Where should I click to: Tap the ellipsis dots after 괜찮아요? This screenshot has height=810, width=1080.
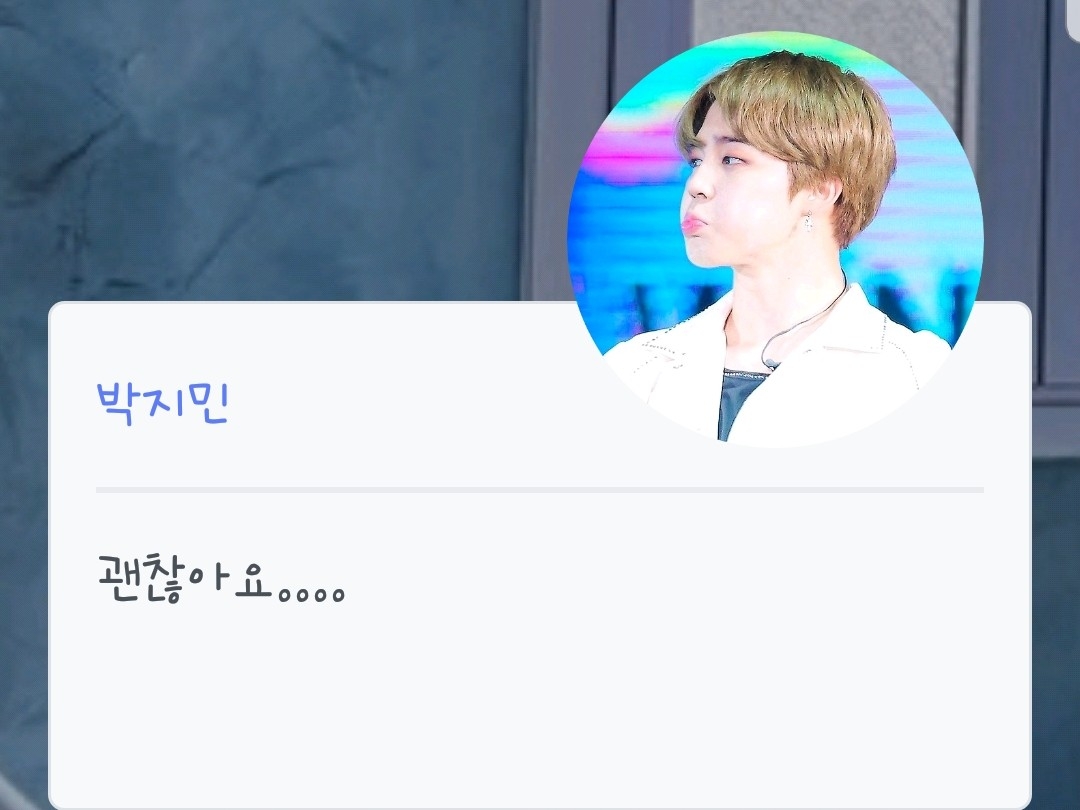(x=311, y=594)
